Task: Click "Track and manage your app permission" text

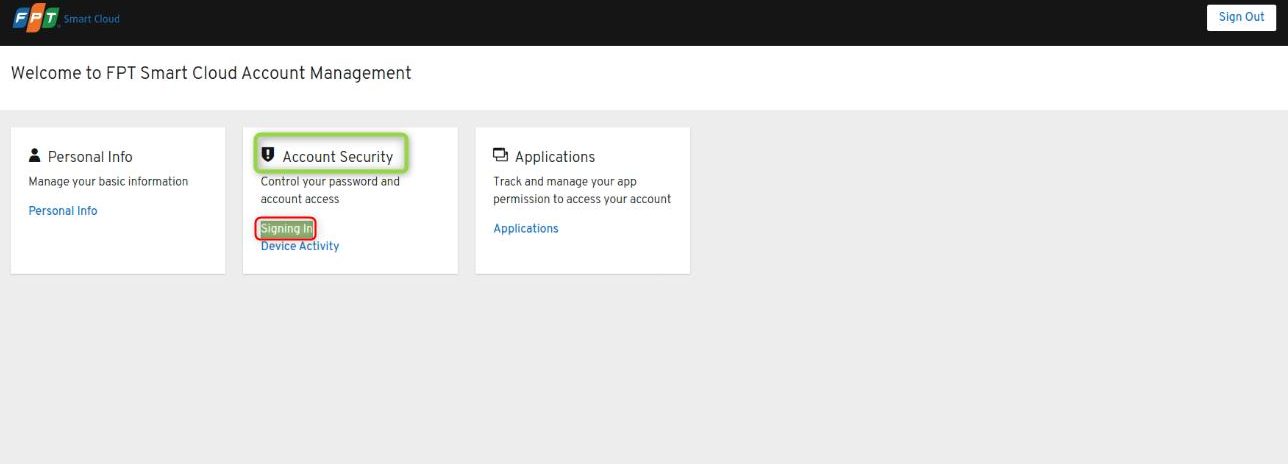Action: 582,190
